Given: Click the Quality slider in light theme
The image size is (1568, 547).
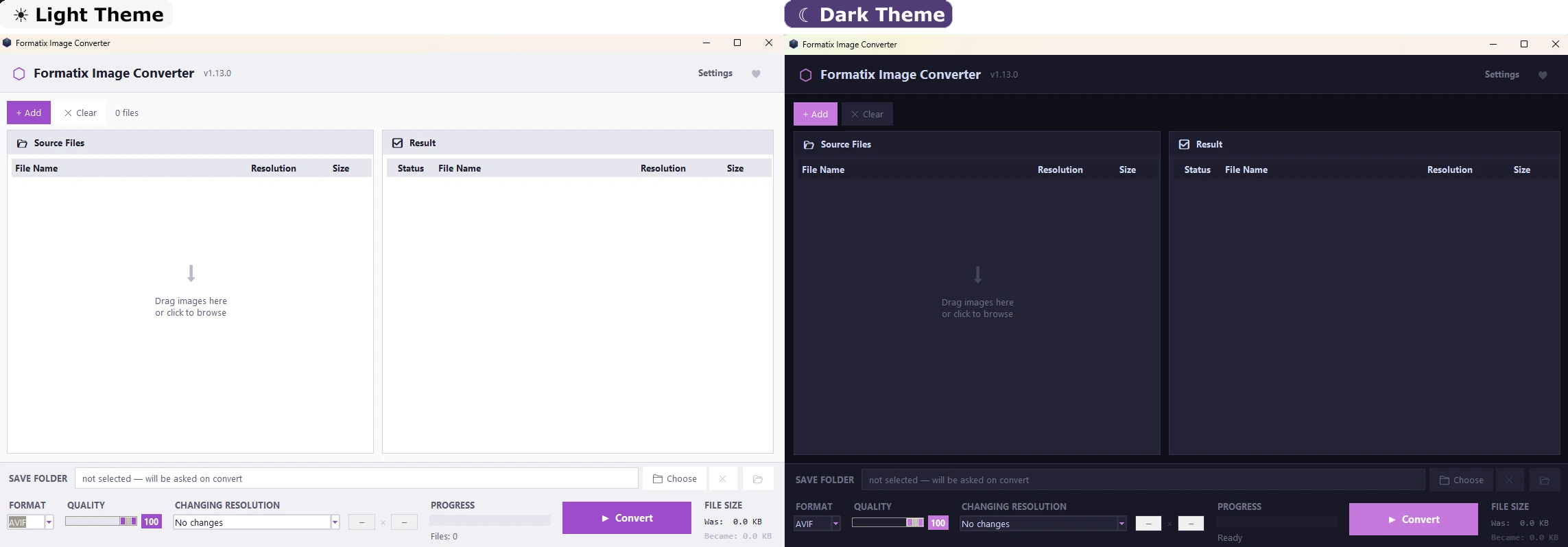Looking at the screenshot, I should [102, 521].
